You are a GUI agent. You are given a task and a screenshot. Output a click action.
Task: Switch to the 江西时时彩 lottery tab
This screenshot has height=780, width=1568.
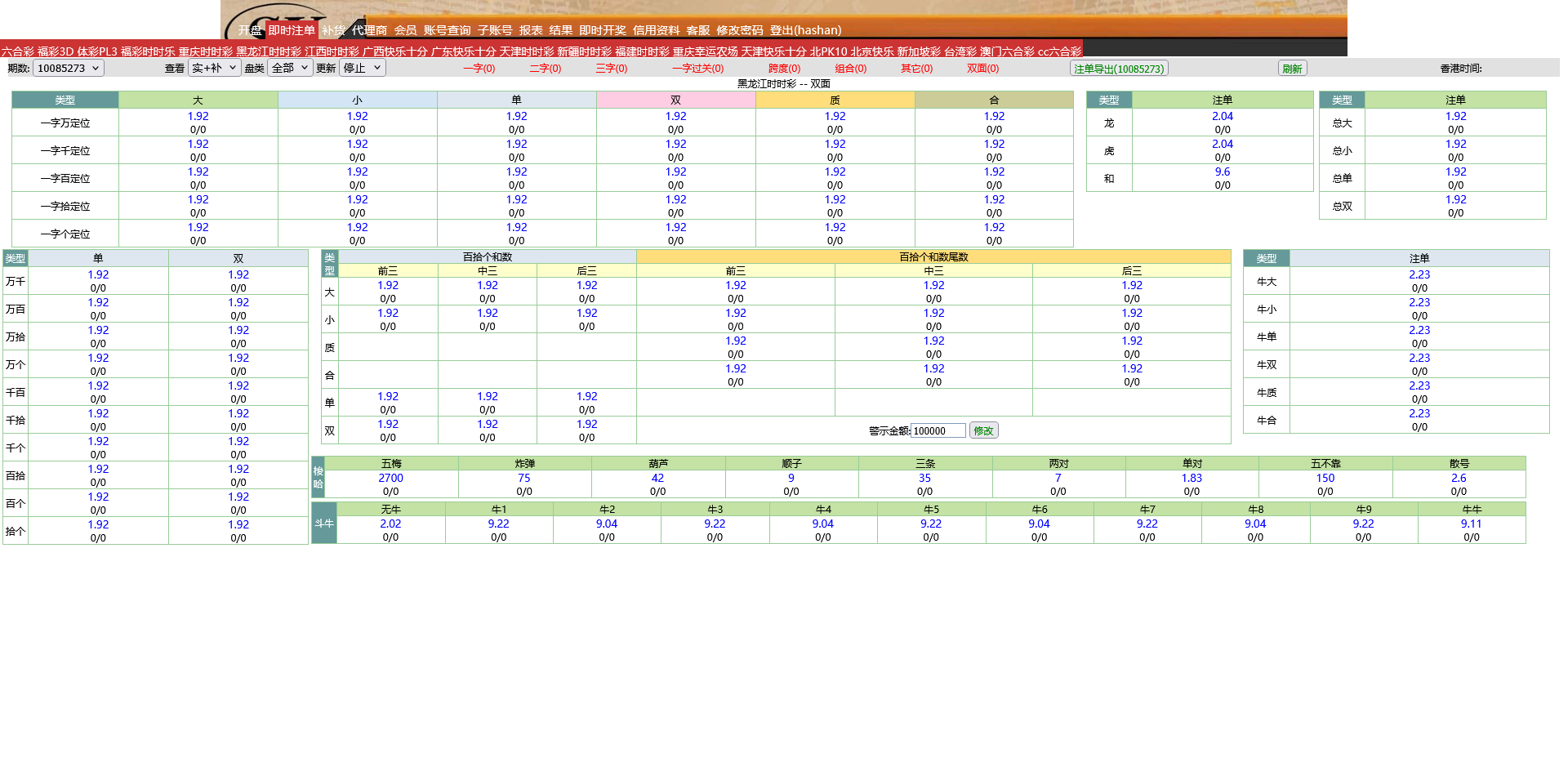point(332,51)
